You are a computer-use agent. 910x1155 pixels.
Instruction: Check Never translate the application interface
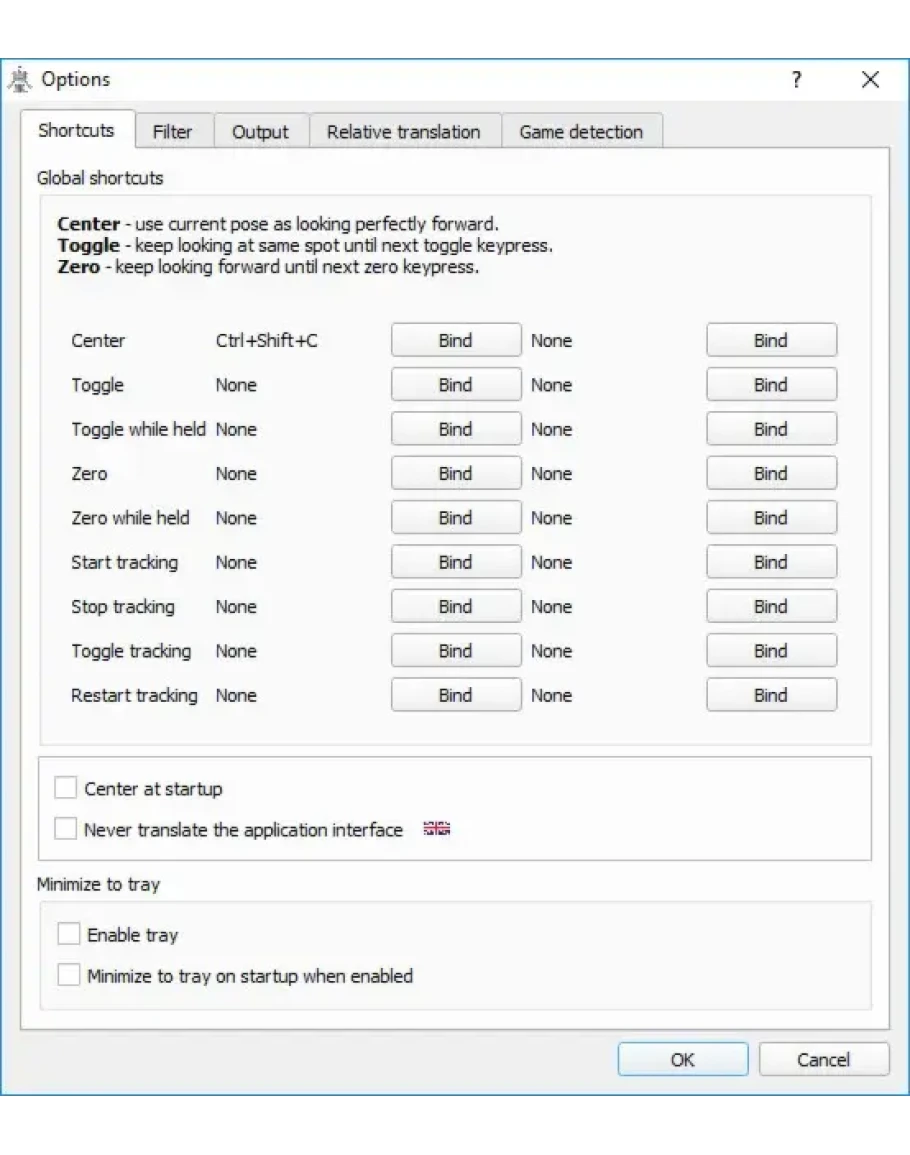[66, 829]
